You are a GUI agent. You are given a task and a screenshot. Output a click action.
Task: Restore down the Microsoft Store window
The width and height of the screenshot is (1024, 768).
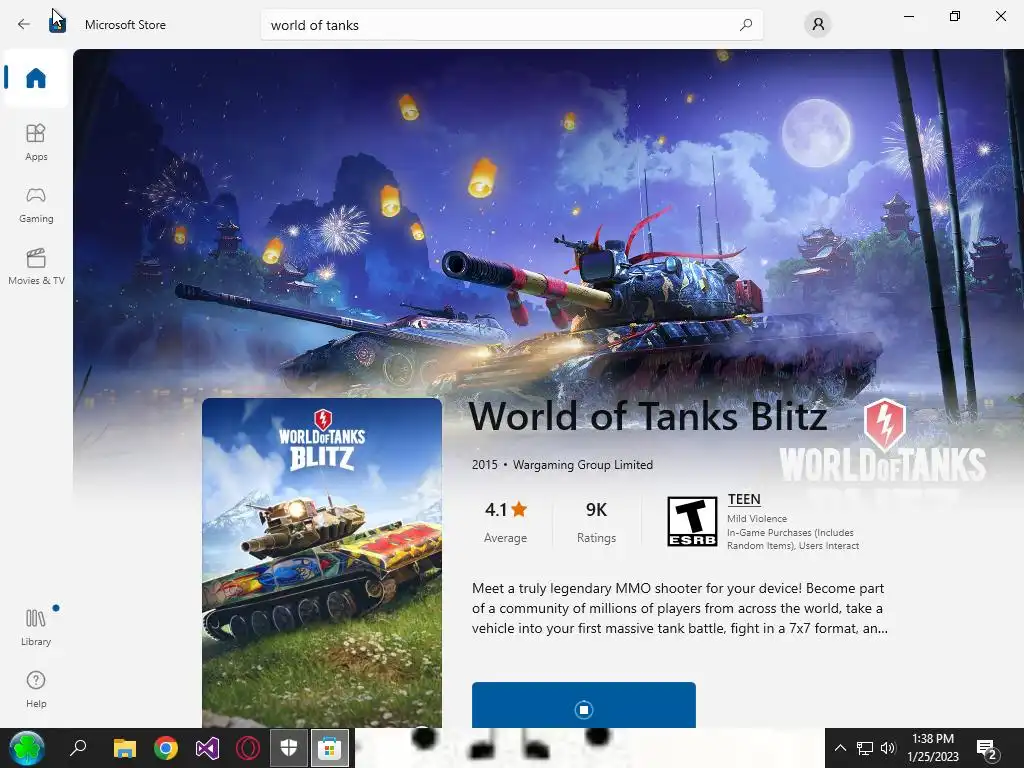[955, 16]
